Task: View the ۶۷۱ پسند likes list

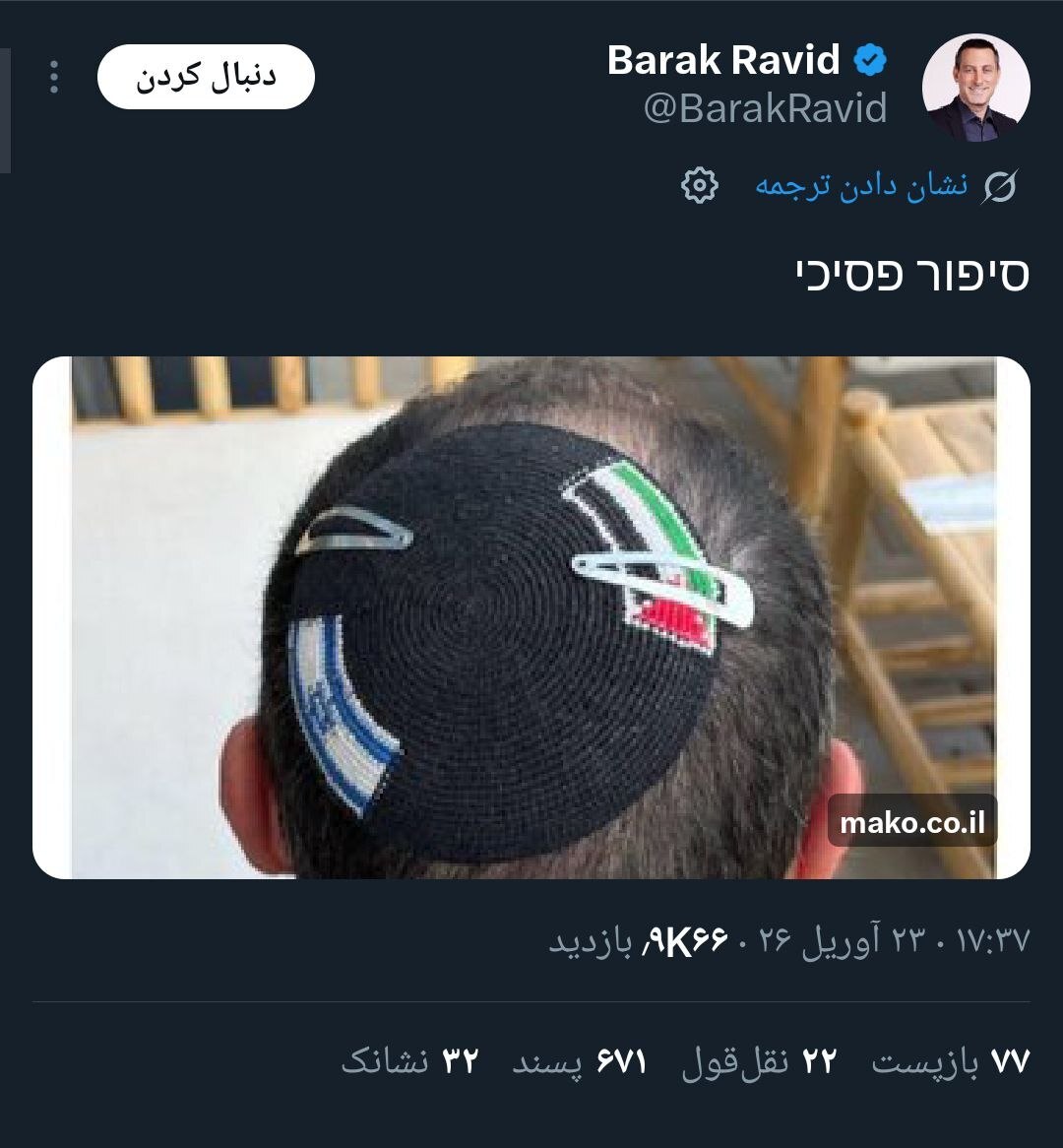Action: tap(579, 1061)
